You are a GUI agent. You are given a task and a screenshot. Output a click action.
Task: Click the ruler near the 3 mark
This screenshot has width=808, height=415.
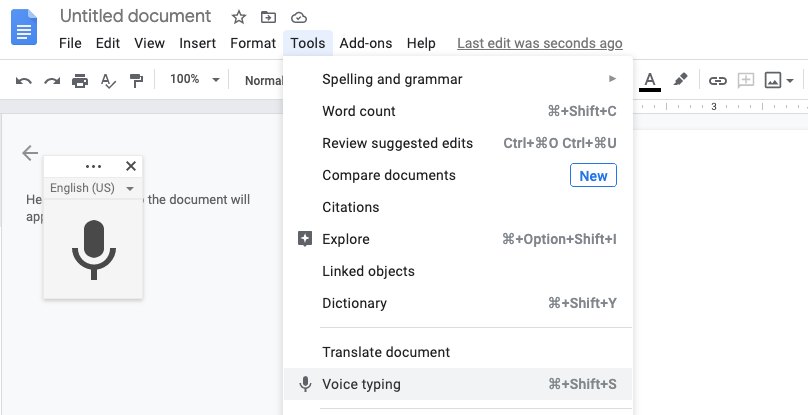[x=714, y=107]
